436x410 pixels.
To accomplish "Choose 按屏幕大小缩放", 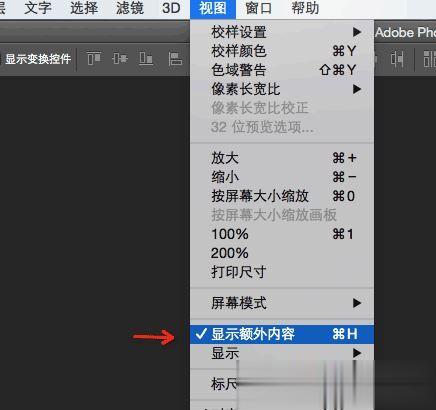I will coord(282,196).
